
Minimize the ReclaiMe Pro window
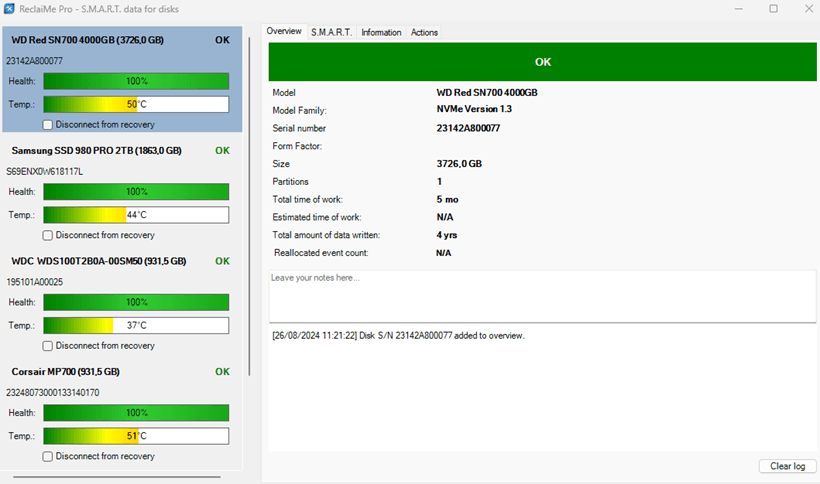[738, 8]
